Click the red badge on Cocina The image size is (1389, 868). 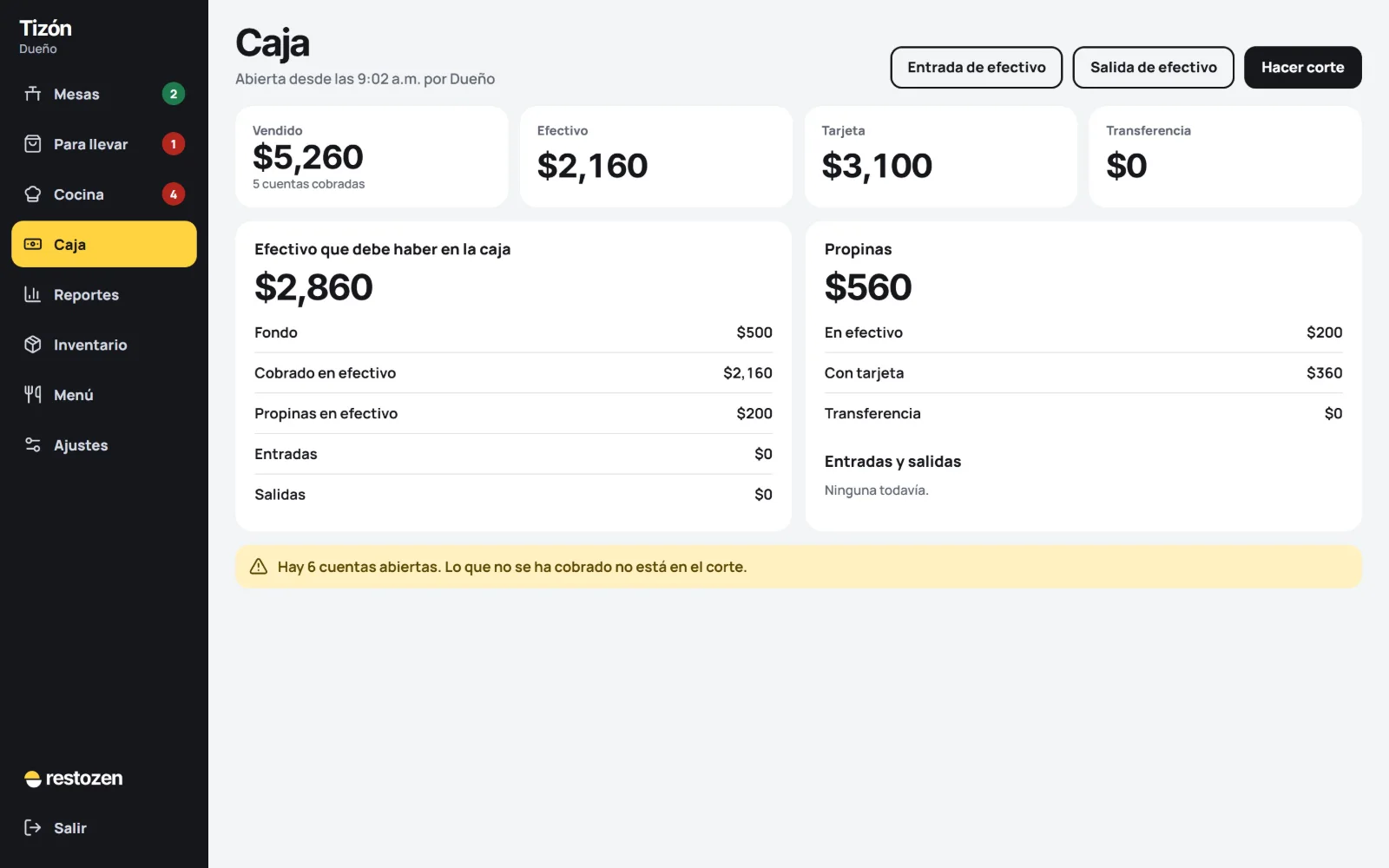tap(174, 194)
